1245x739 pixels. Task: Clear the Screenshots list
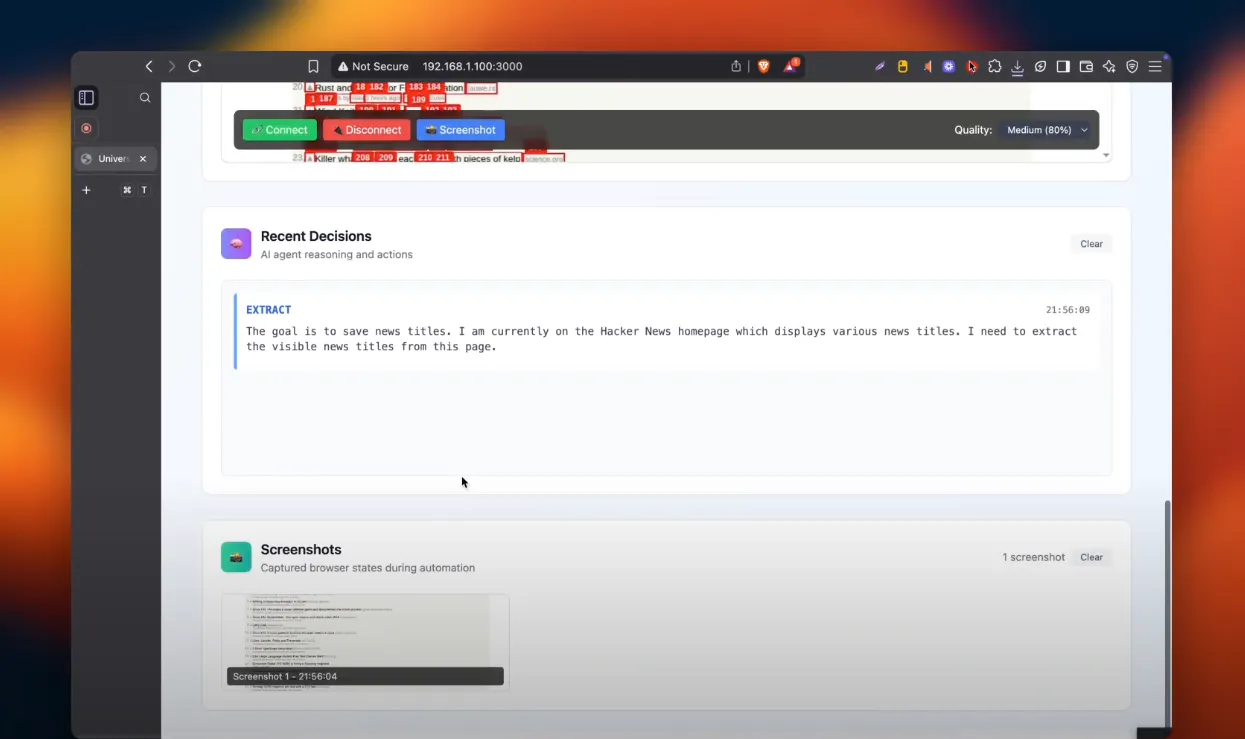click(1091, 557)
